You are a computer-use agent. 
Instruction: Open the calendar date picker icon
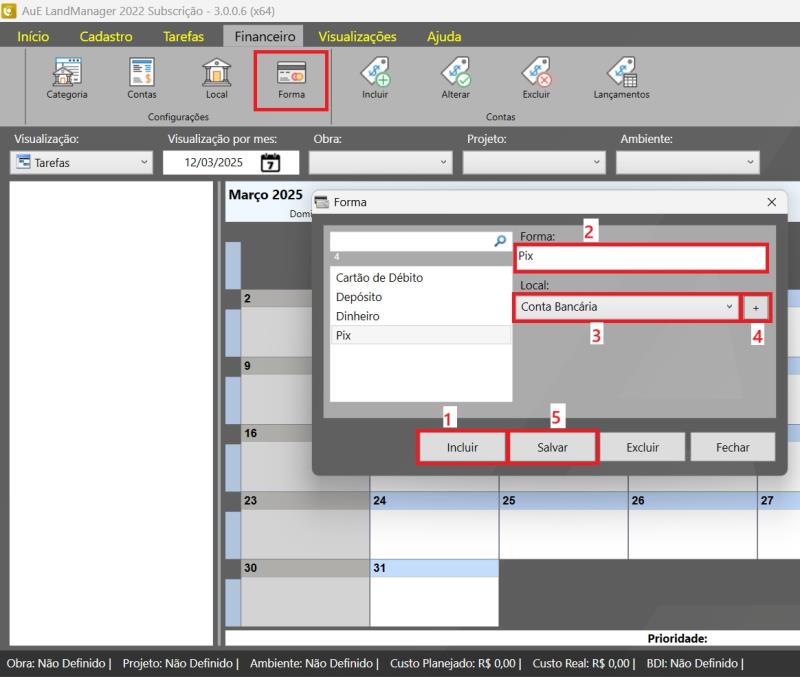[x=270, y=162]
